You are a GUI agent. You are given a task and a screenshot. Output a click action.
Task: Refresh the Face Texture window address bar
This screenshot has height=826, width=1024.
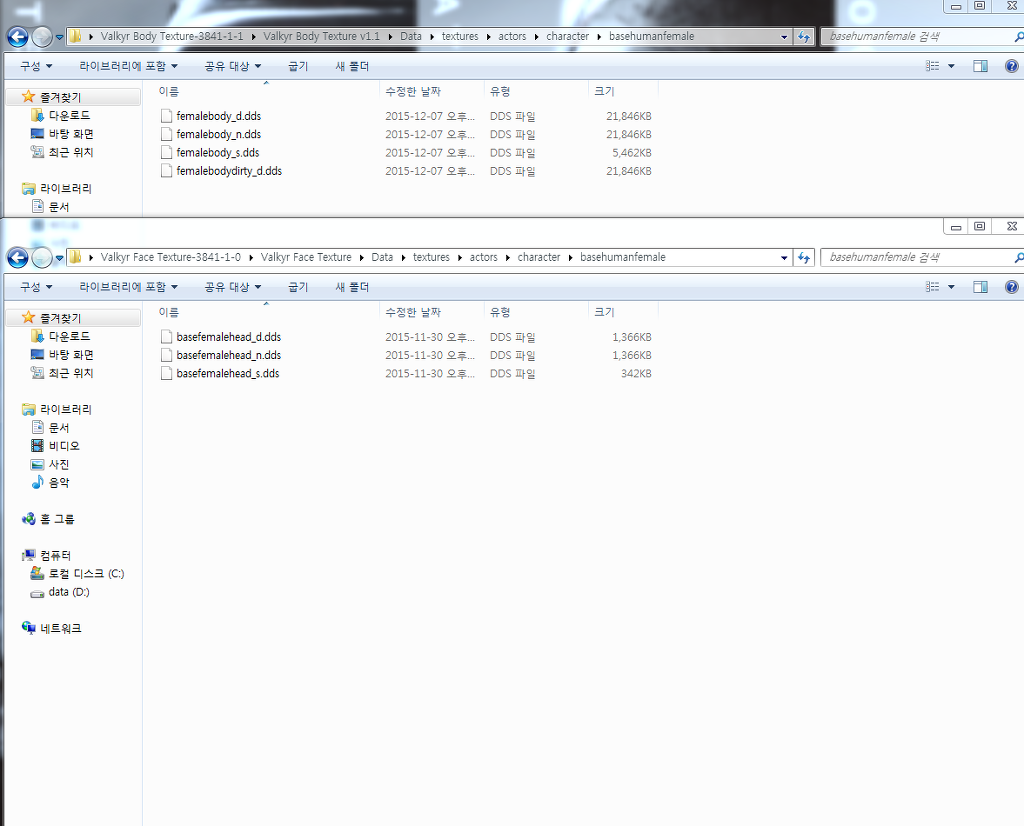pos(804,257)
